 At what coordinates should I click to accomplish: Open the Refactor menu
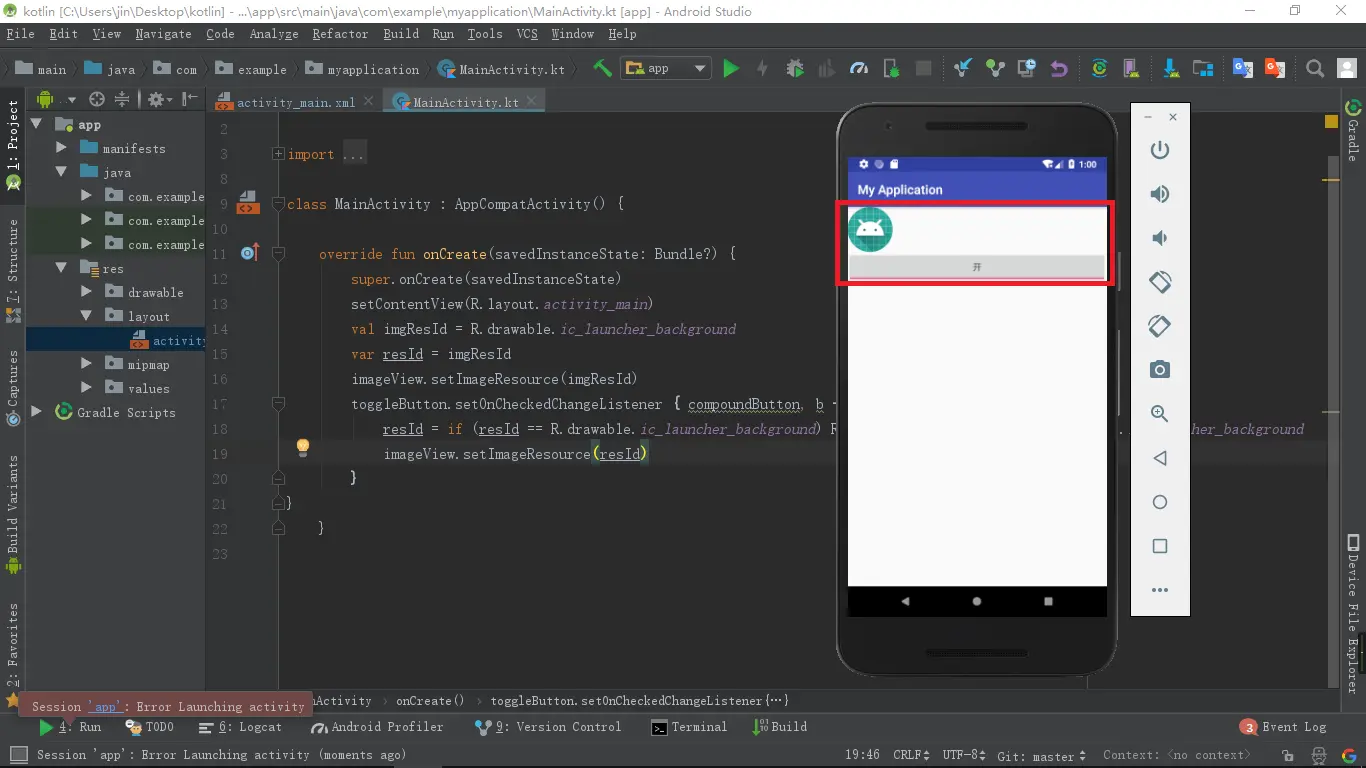point(340,33)
